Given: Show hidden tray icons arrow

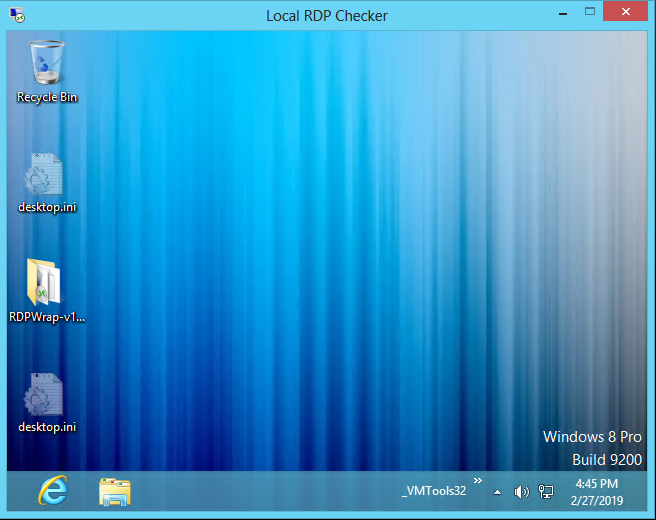Looking at the screenshot, I should (497, 492).
